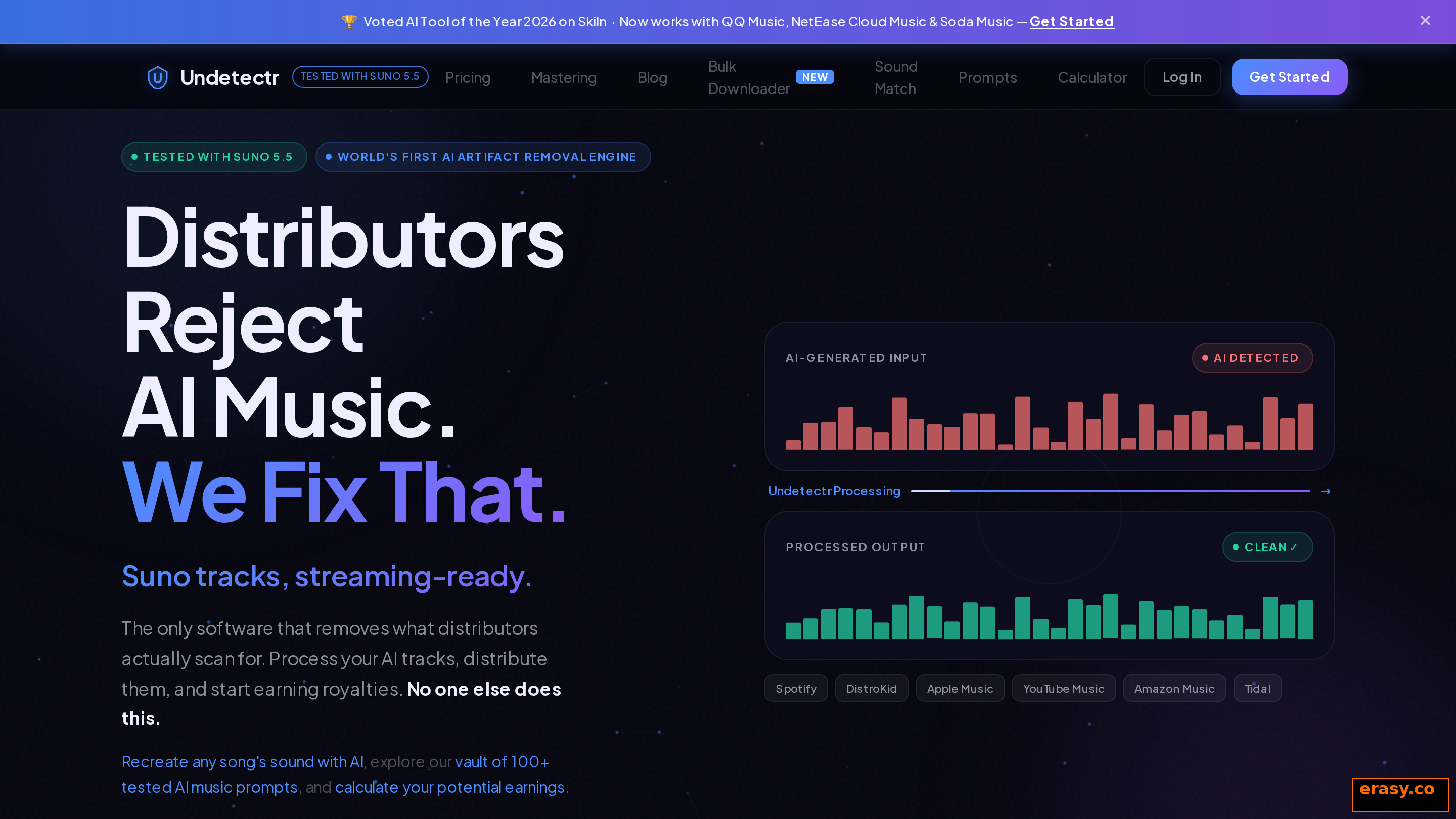The width and height of the screenshot is (1456, 819).
Task: Click the Clean checkmark status badge
Action: point(1267,547)
